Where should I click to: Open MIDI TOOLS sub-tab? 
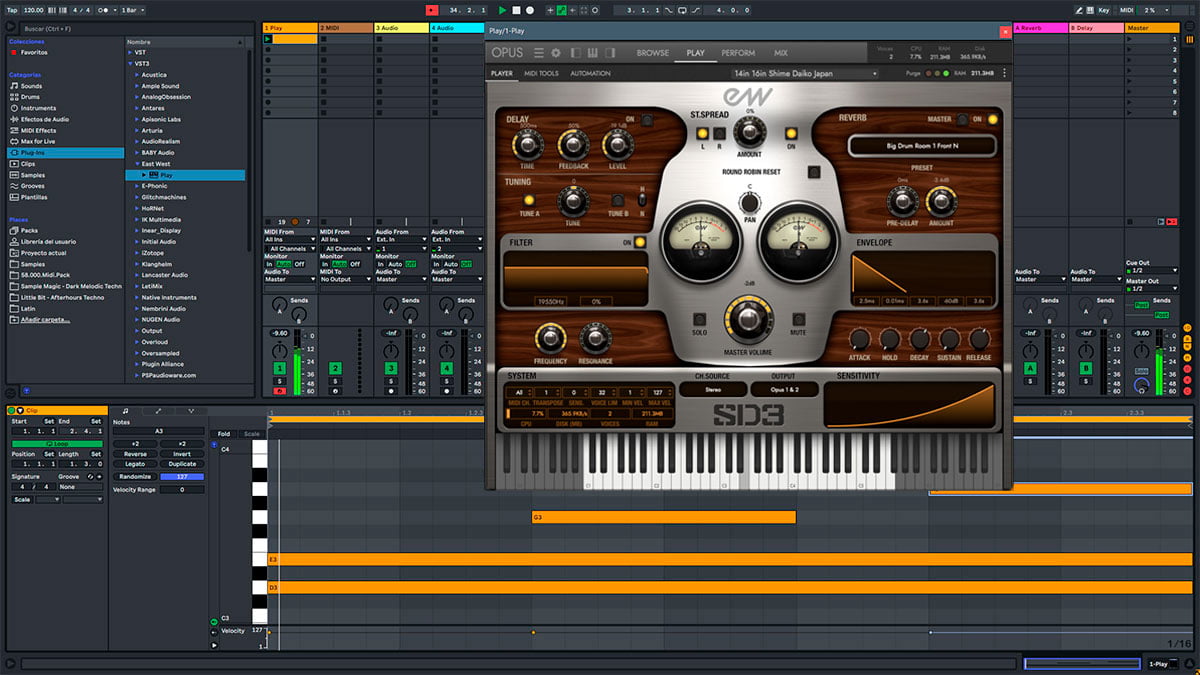[541, 73]
